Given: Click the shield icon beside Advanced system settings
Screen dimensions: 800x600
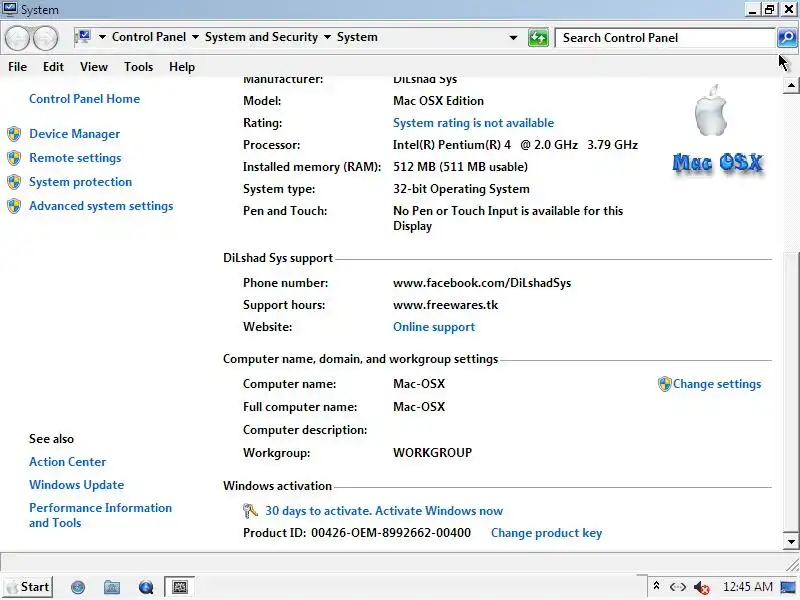Looking at the screenshot, I should (14, 206).
